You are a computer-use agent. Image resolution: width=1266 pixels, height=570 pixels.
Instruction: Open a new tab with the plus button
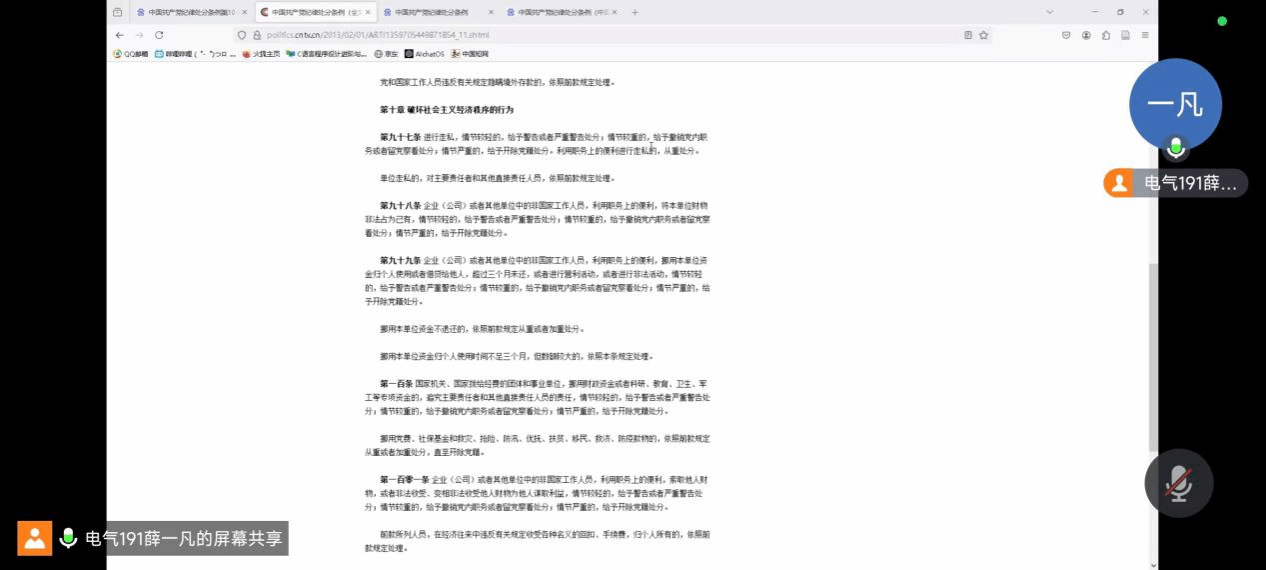click(635, 12)
